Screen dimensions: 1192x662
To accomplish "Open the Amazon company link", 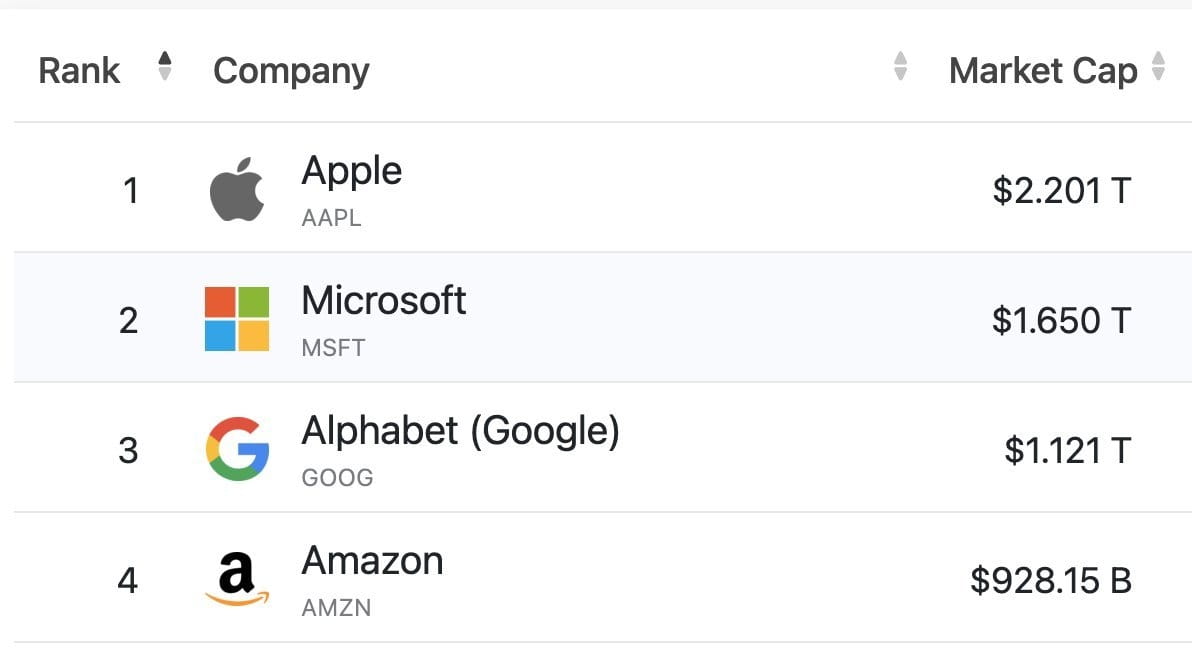I will coord(372,561).
